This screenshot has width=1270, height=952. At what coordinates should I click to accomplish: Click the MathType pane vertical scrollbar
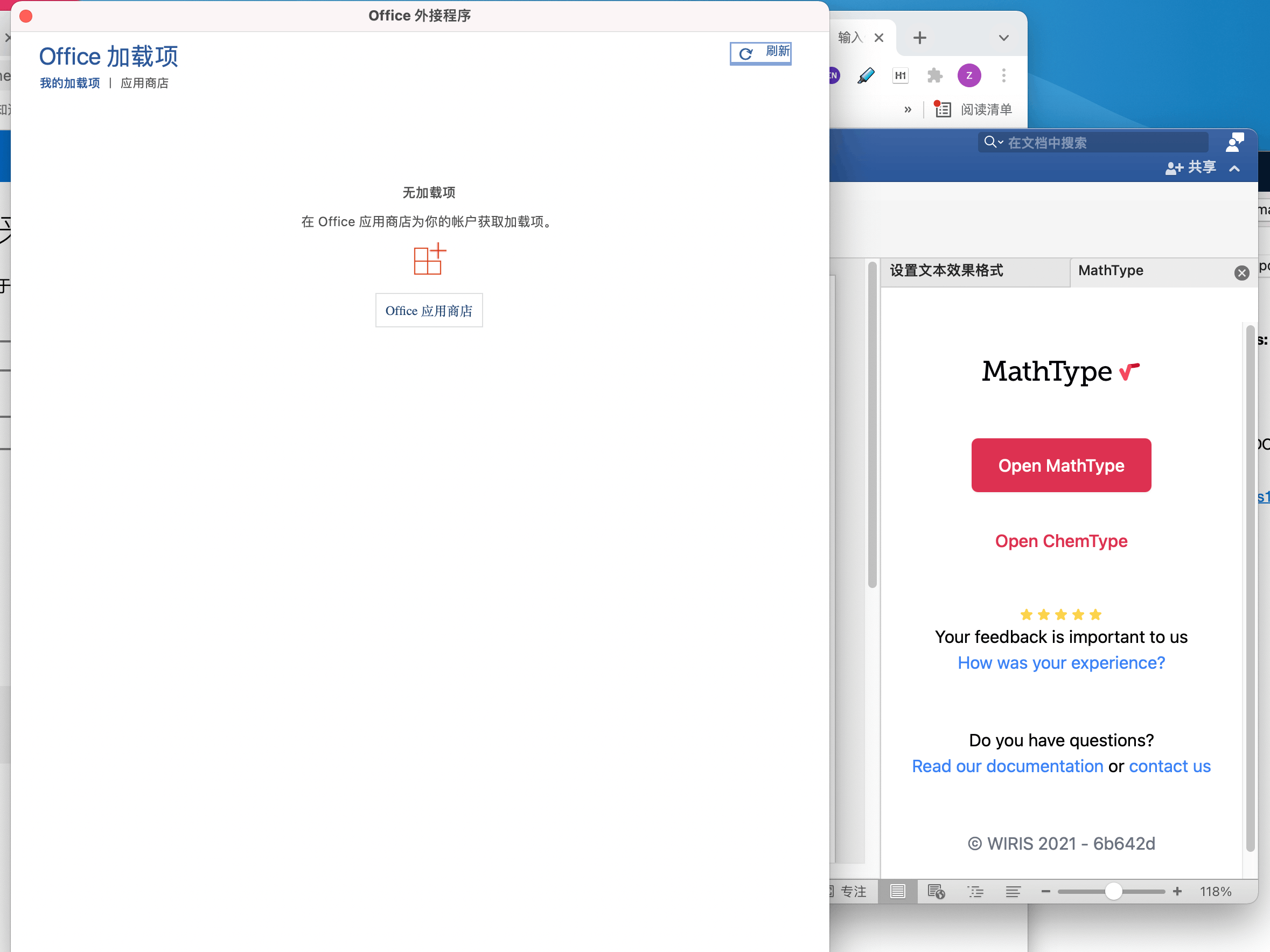pyautogui.click(x=1250, y=588)
